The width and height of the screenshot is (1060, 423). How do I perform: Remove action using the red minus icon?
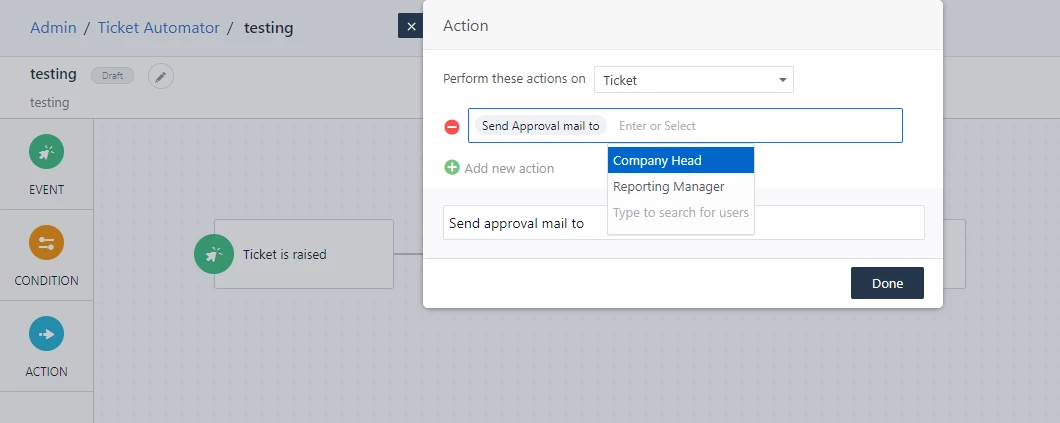[x=452, y=126]
